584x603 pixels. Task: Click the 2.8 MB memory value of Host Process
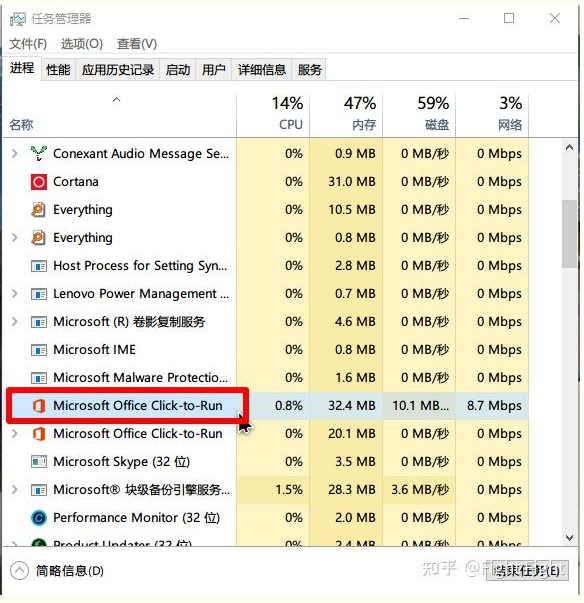click(355, 266)
